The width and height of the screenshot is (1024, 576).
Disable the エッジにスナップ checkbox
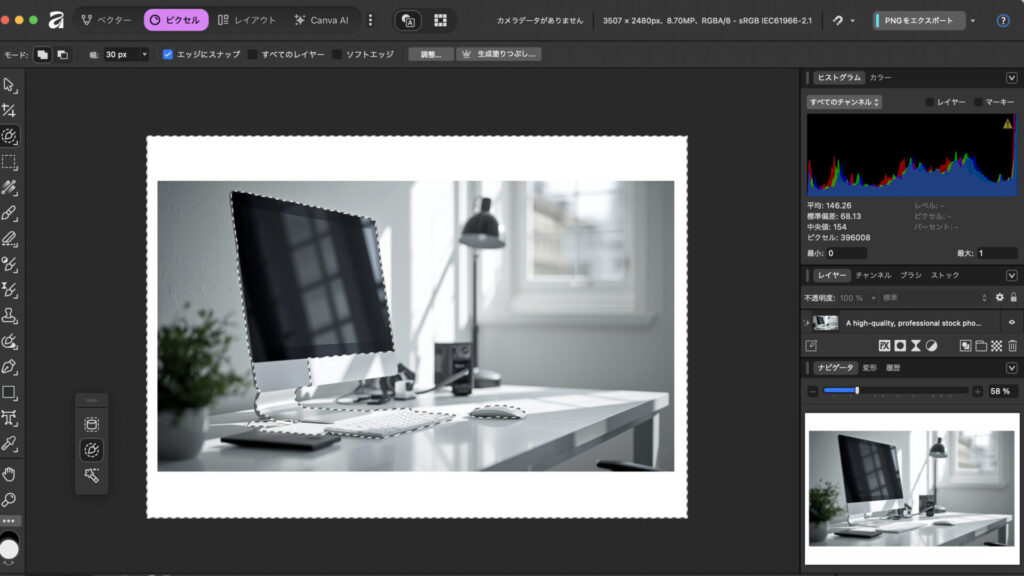168,54
